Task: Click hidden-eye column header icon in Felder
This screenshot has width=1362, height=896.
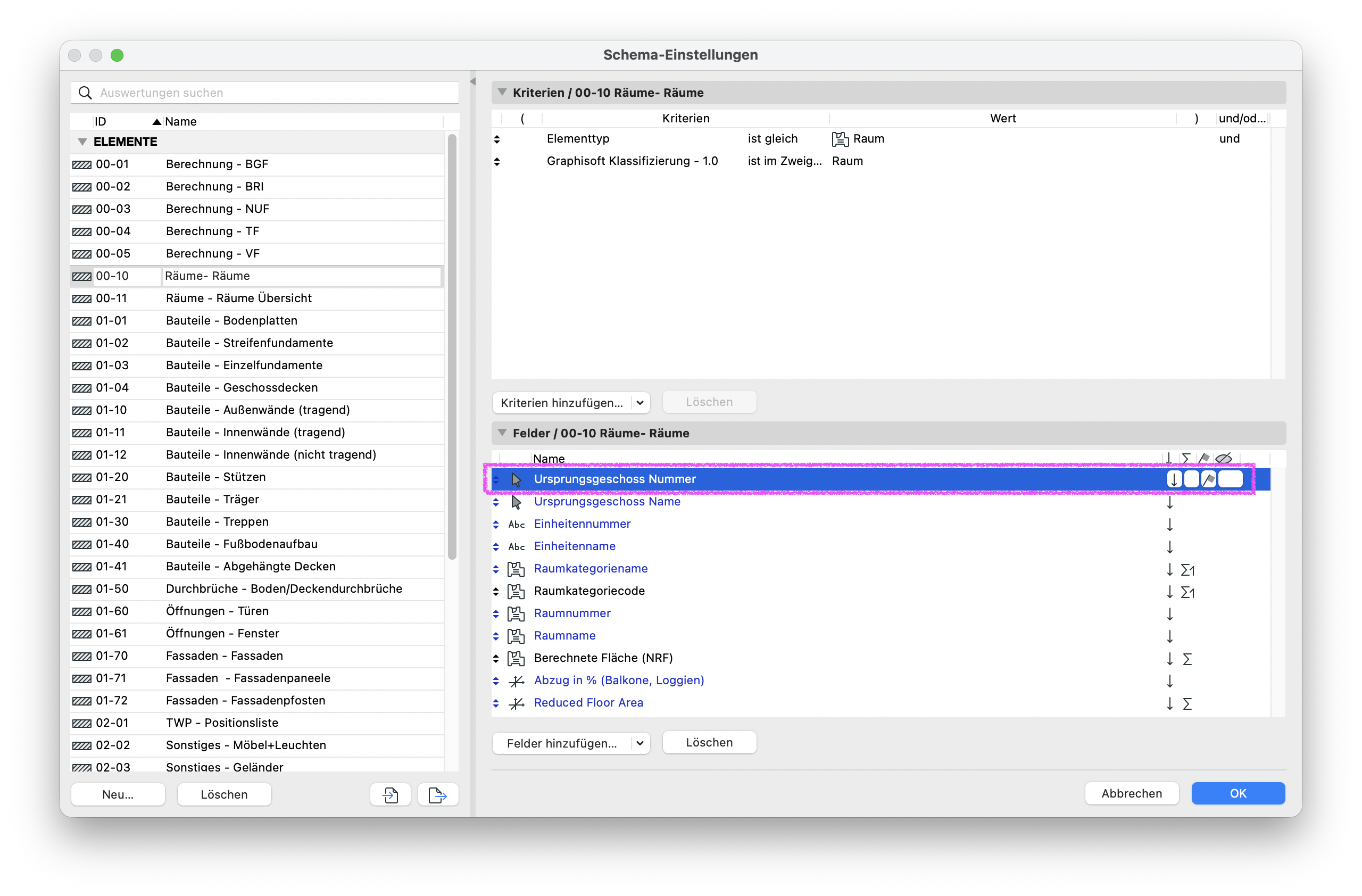Action: (x=1224, y=458)
